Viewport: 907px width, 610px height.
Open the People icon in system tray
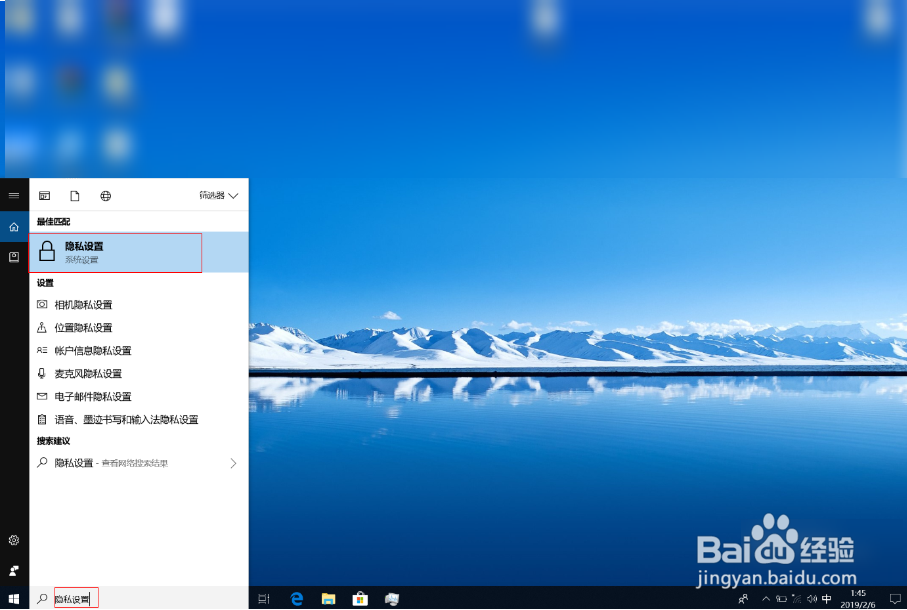tap(743, 598)
